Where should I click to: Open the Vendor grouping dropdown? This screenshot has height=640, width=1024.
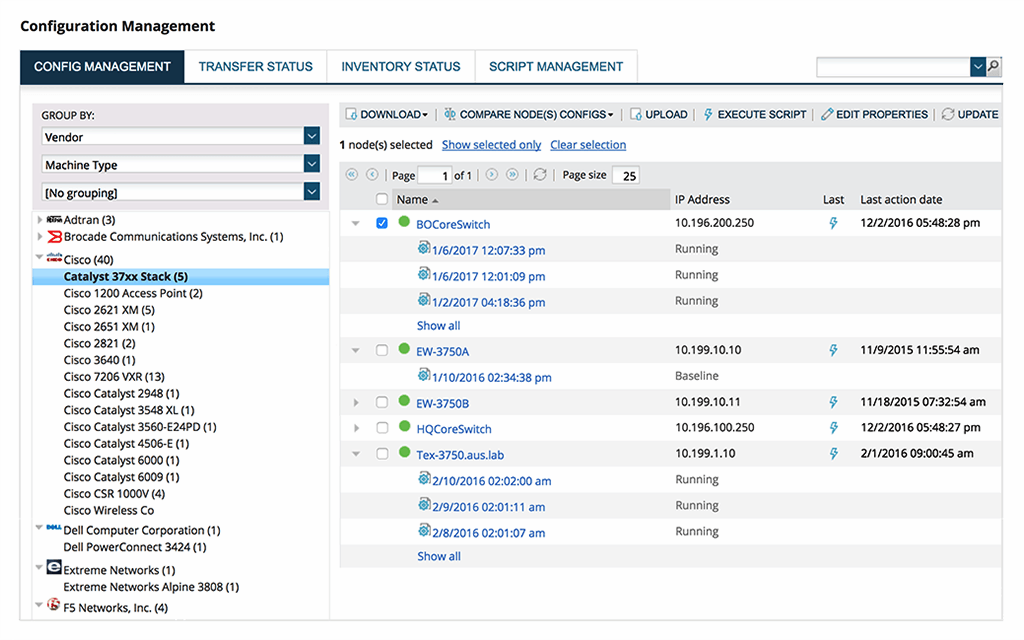(x=312, y=136)
